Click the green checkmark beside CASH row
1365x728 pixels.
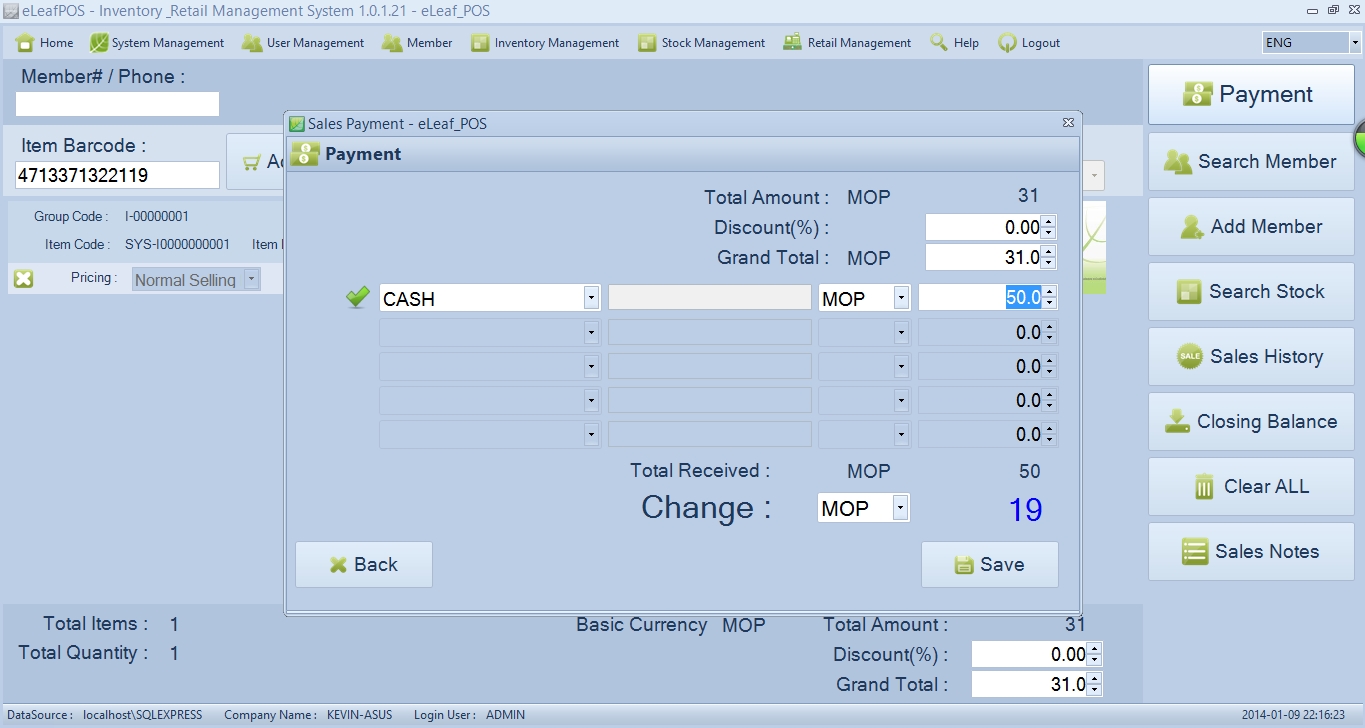pyautogui.click(x=357, y=298)
